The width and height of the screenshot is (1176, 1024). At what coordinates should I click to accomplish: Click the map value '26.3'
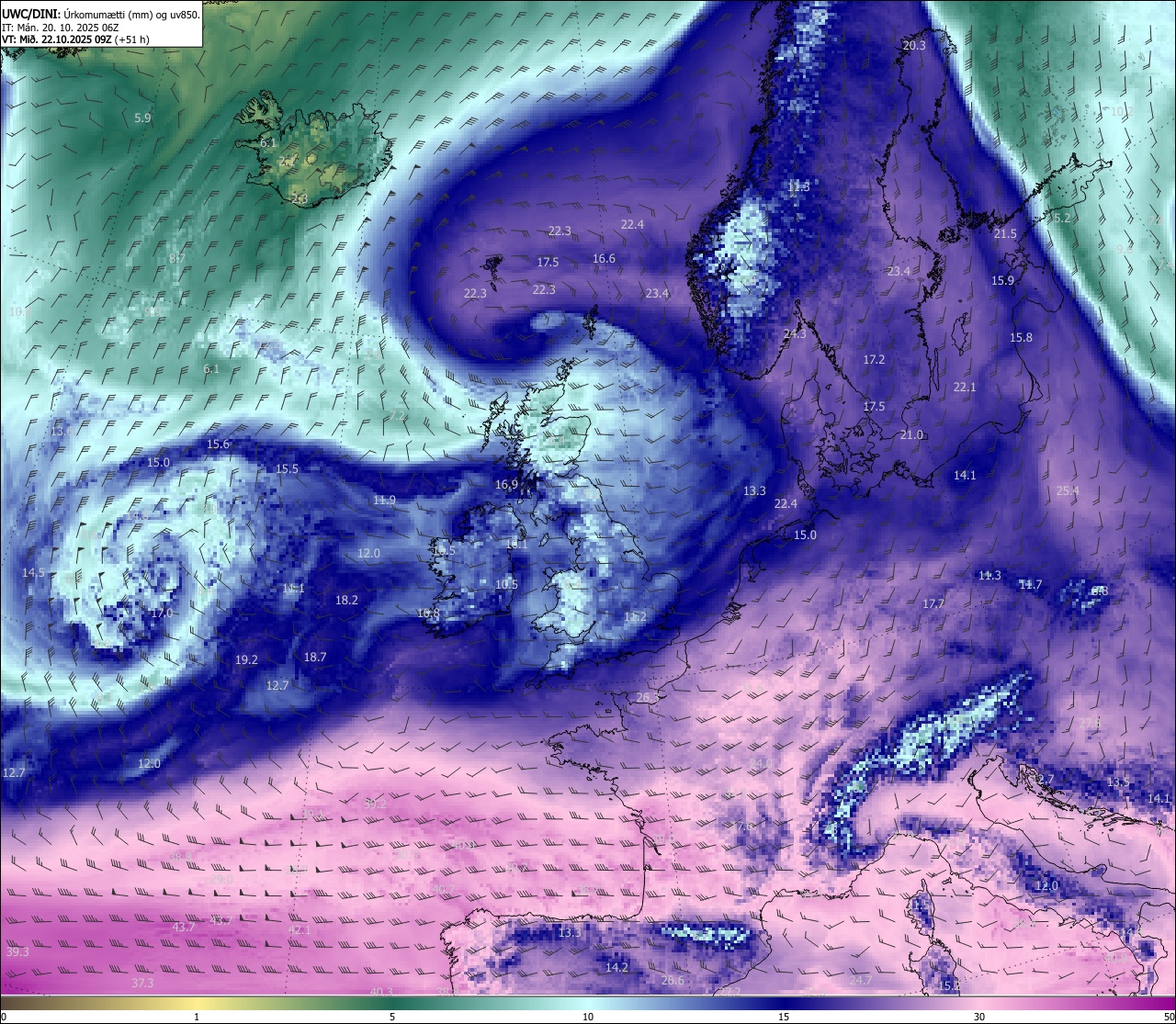[x=647, y=698]
